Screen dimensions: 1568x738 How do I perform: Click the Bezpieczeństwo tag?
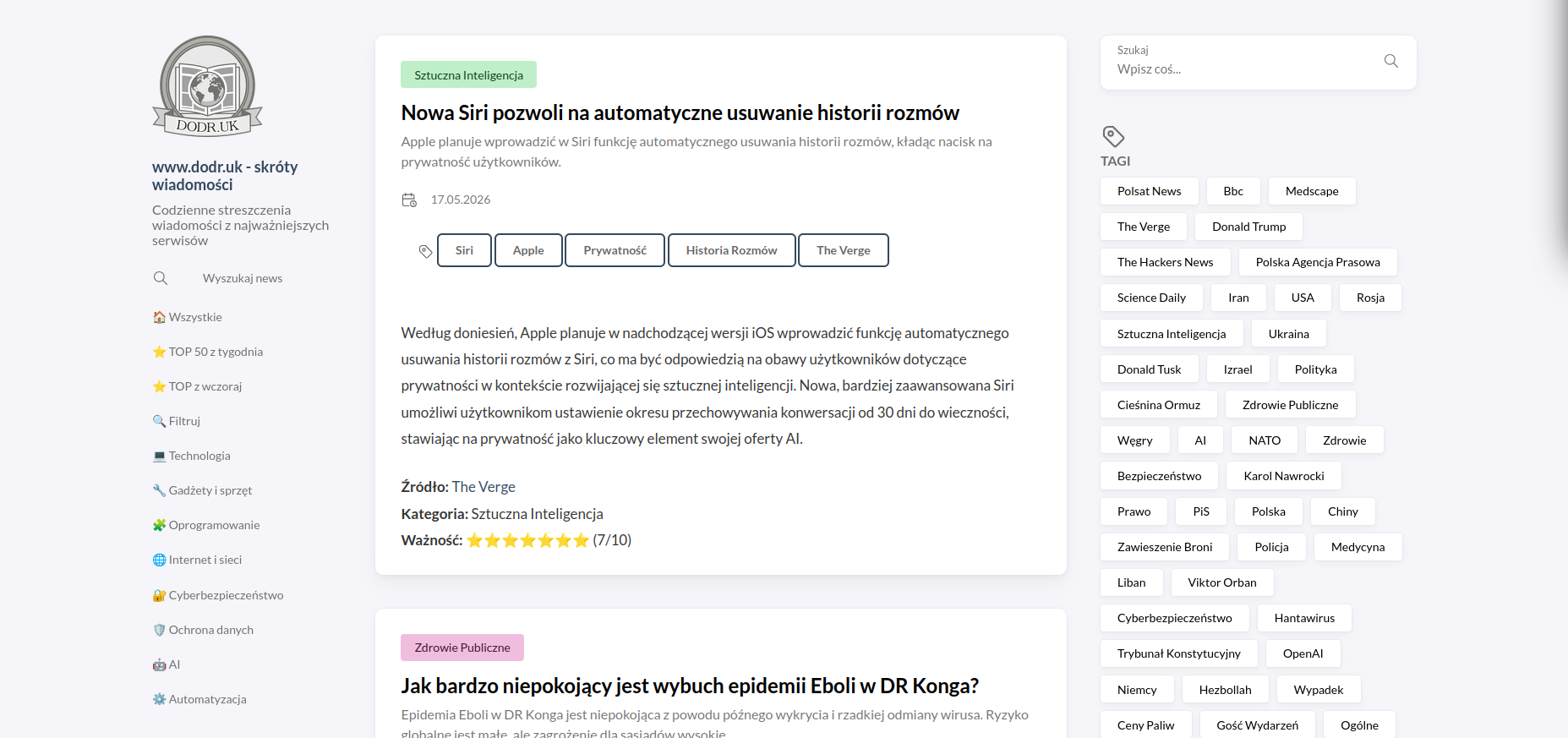coord(1159,476)
